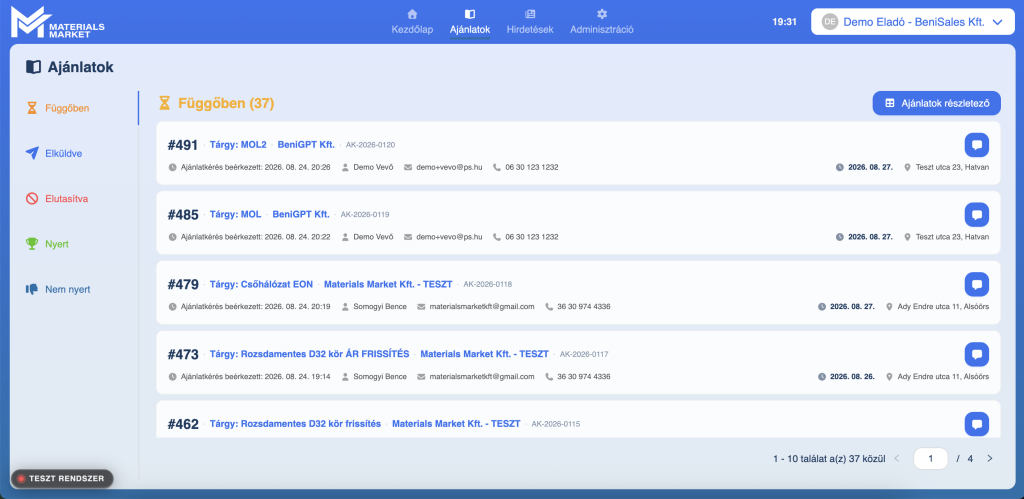Open Ajánlatok részletező view
The width and height of the screenshot is (1024, 499).
tap(936, 103)
